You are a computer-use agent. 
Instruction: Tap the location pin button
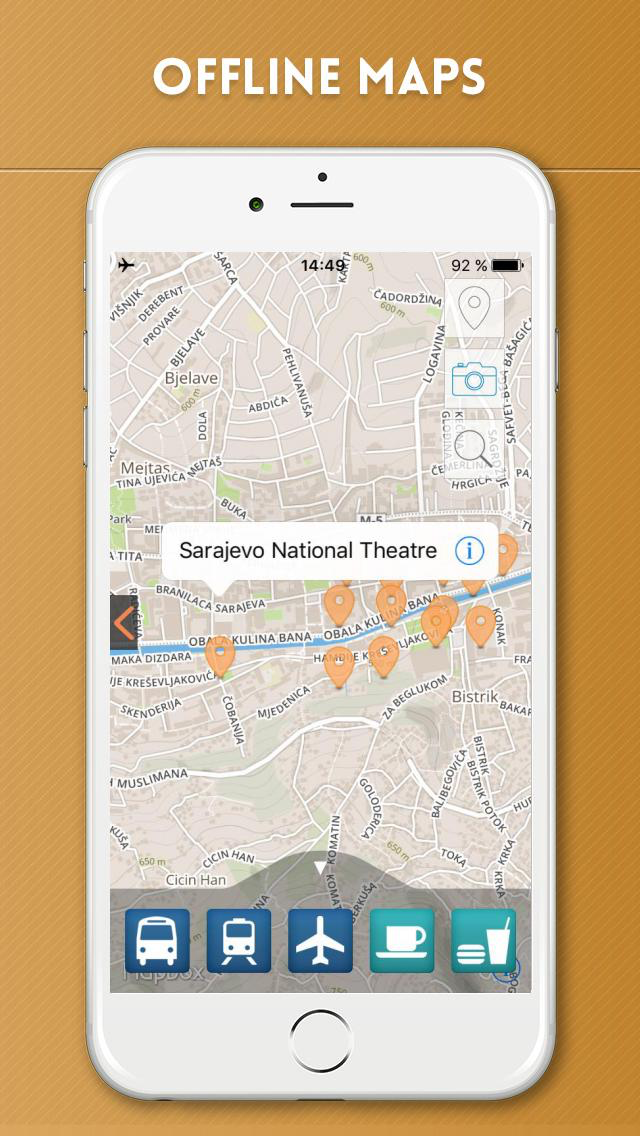click(x=474, y=309)
